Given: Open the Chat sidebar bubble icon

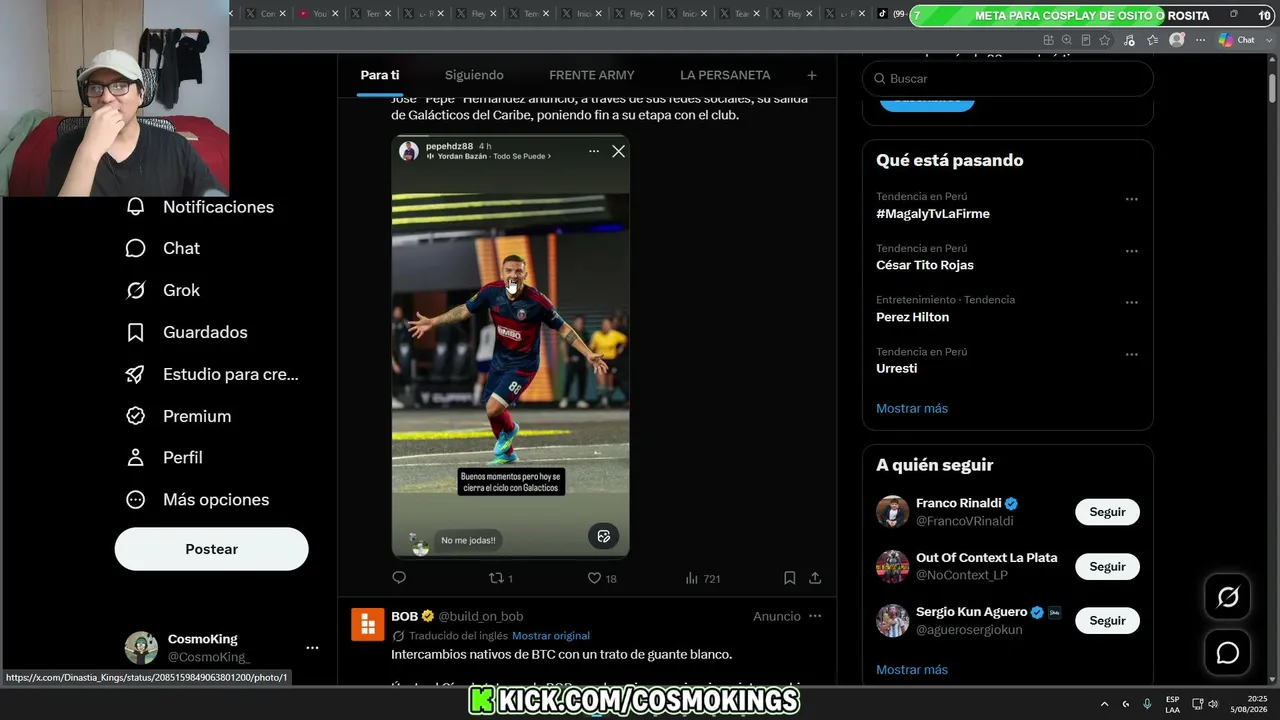Looking at the screenshot, I should click(x=136, y=248).
